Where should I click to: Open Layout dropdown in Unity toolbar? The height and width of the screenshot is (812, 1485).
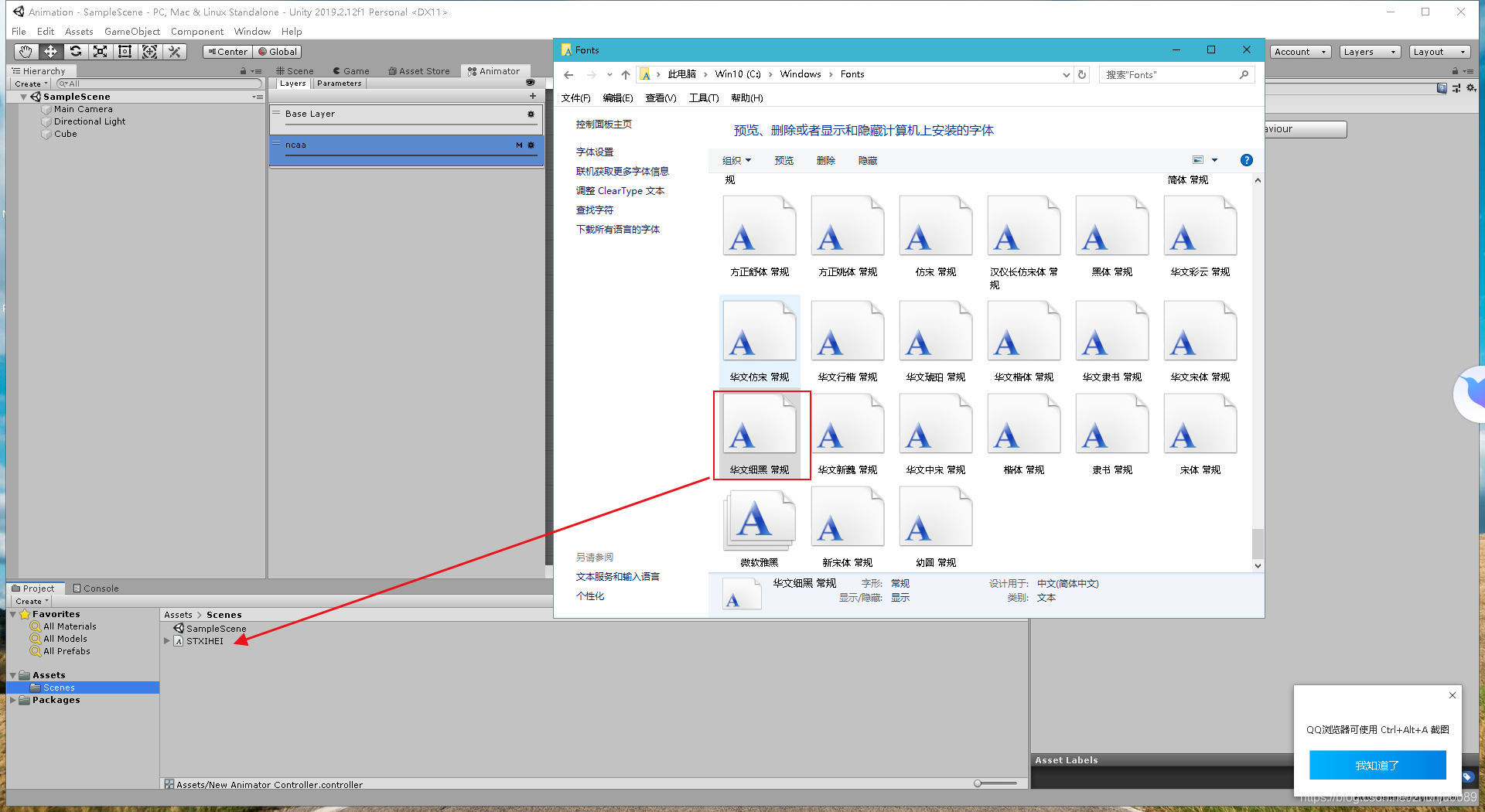pyautogui.click(x=1439, y=52)
